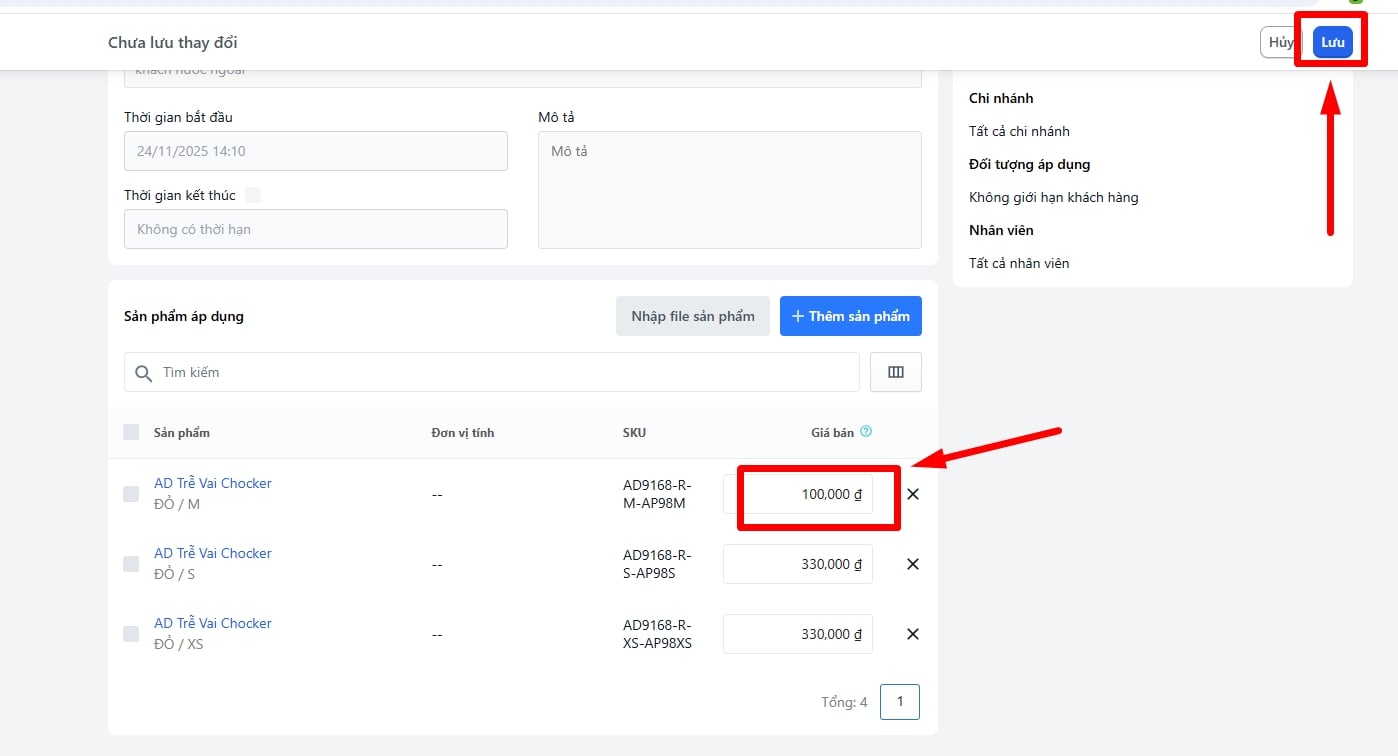
Task: Click Nhập file sản phẩm button
Action: tap(692, 316)
